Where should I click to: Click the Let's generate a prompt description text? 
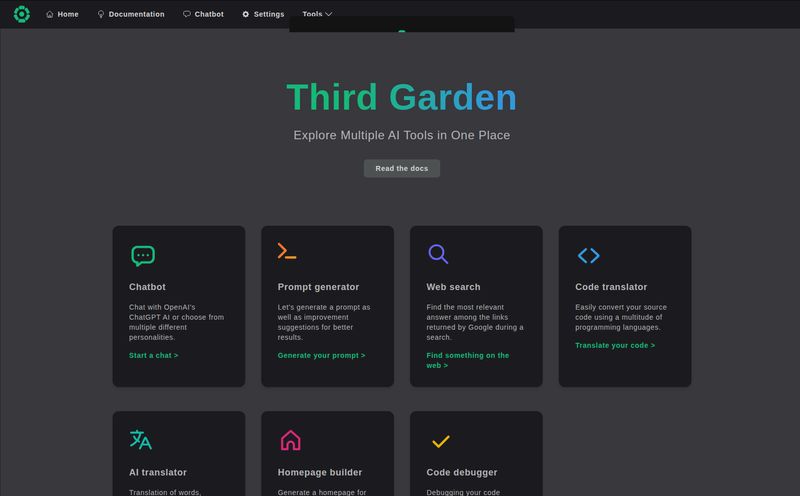pyautogui.click(x=324, y=322)
